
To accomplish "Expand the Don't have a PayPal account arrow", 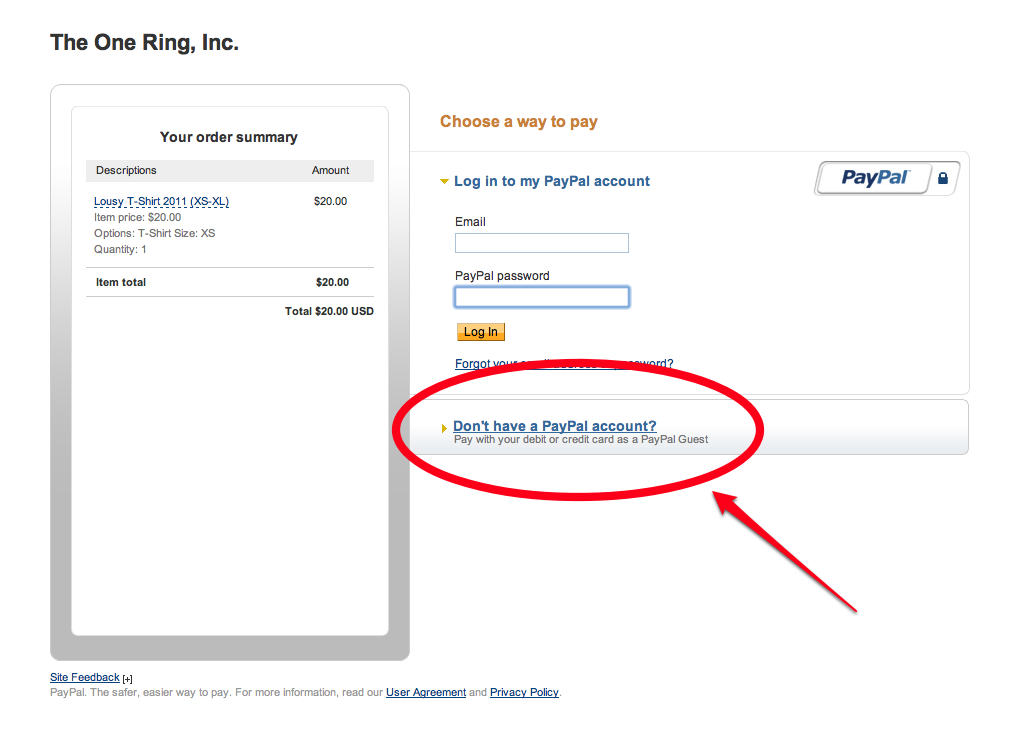I will pos(444,428).
